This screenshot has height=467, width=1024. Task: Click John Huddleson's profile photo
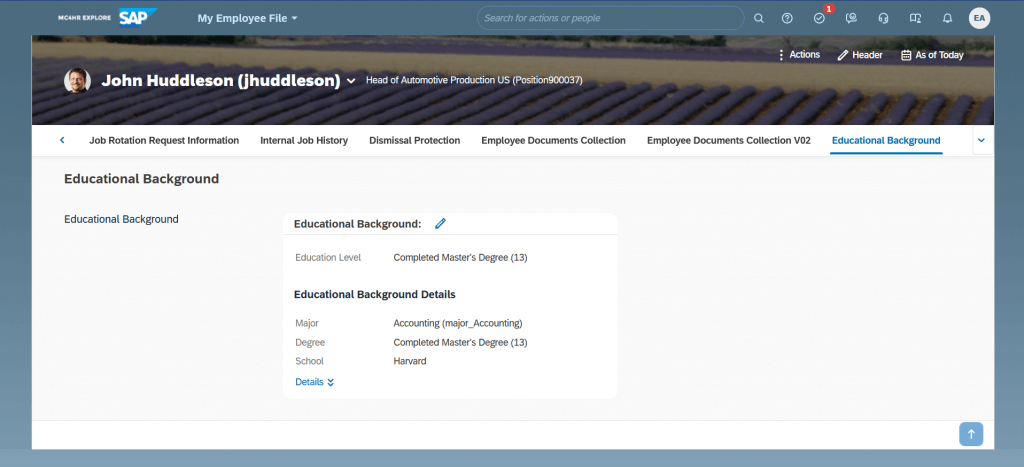(77, 80)
